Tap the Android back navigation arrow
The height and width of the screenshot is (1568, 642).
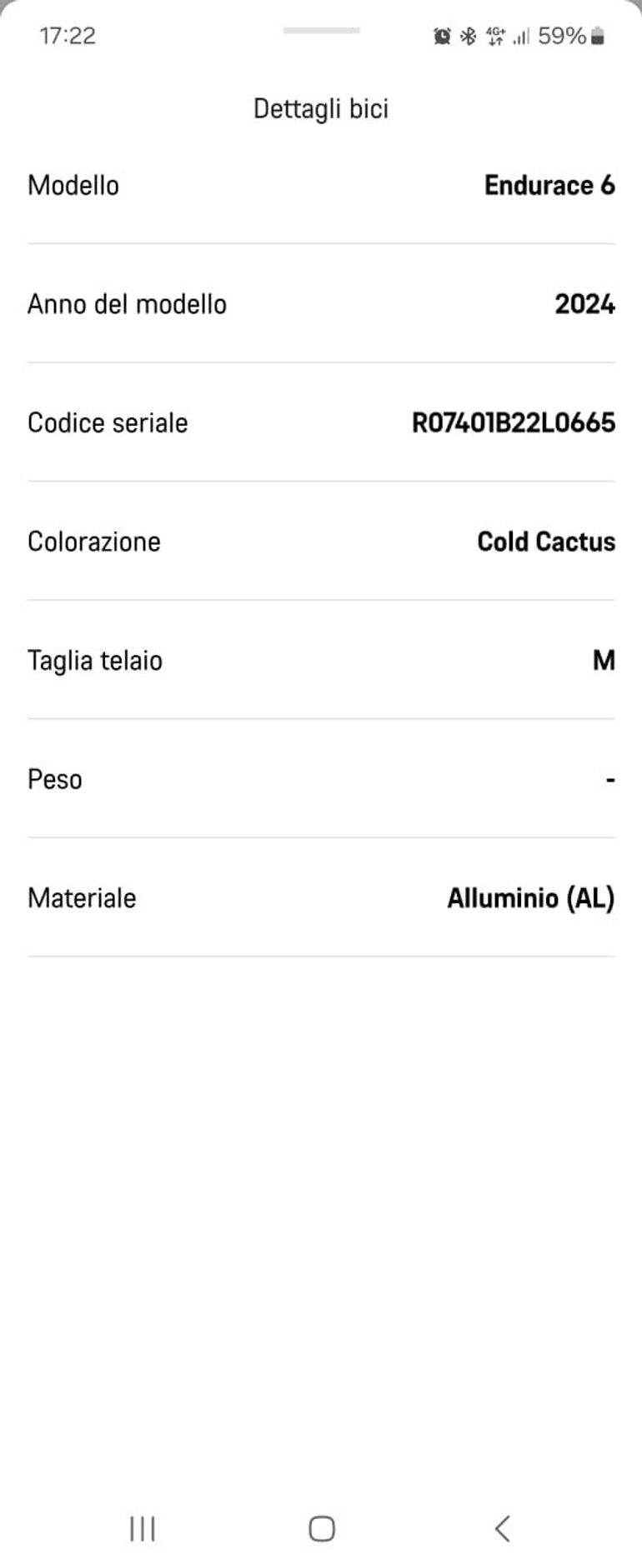(x=502, y=1528)
